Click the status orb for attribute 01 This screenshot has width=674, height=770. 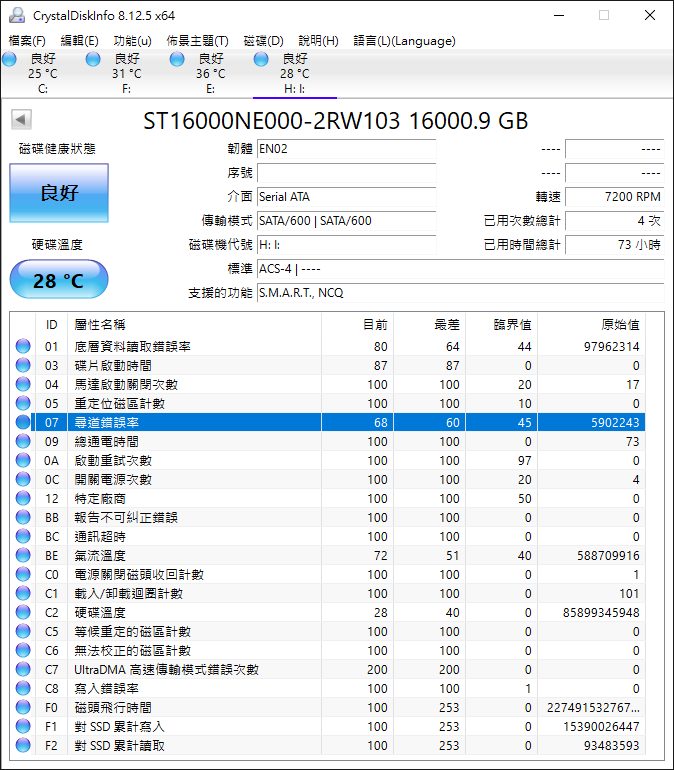tap(23, 346)
